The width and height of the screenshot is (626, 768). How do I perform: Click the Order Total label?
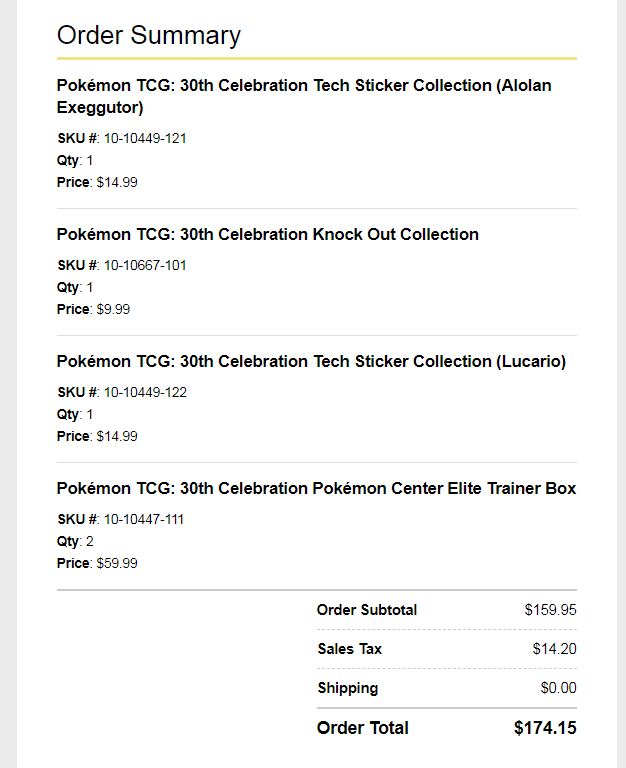[362, 728]
